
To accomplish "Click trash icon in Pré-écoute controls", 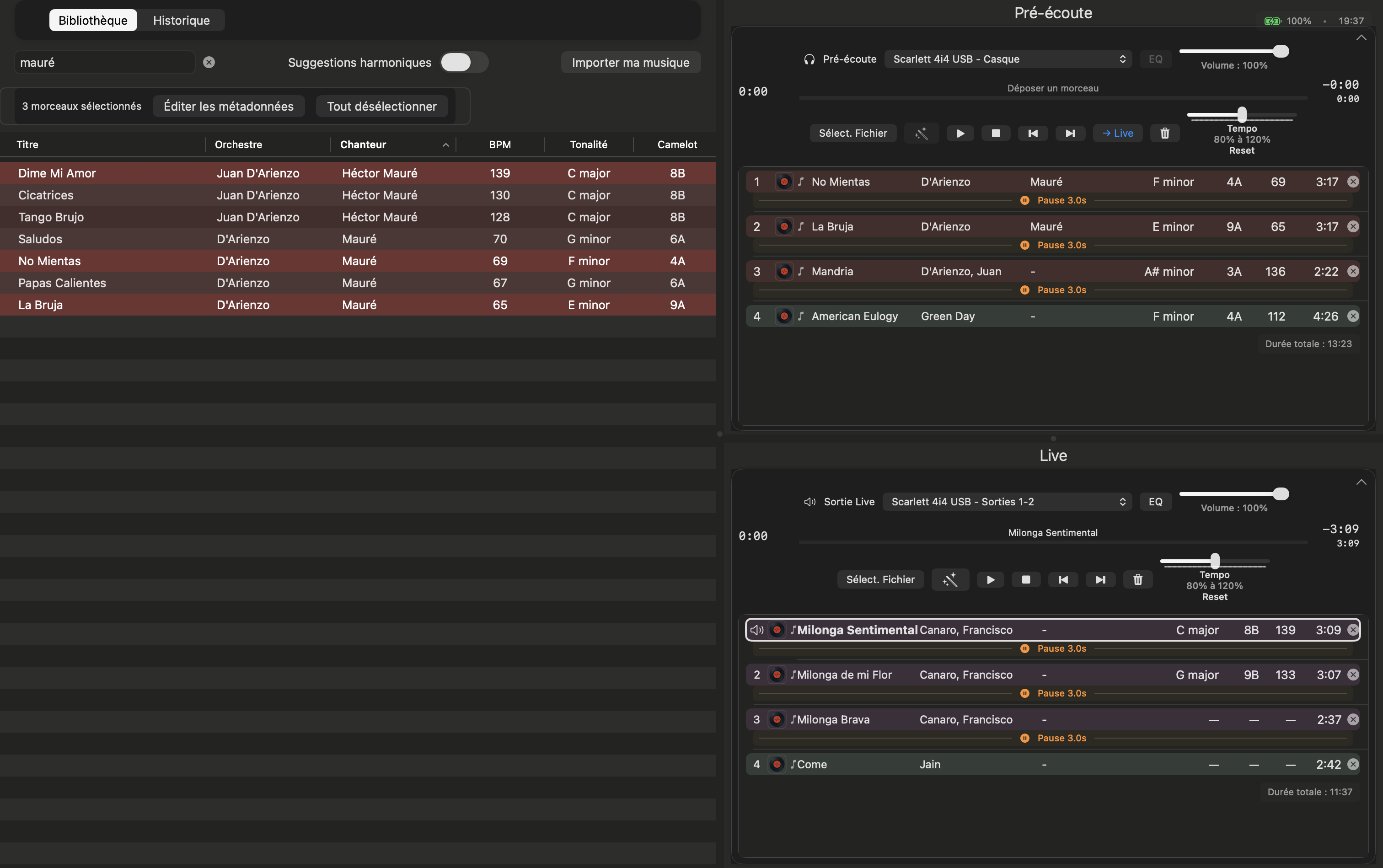I will click(x=1164, y=133).
